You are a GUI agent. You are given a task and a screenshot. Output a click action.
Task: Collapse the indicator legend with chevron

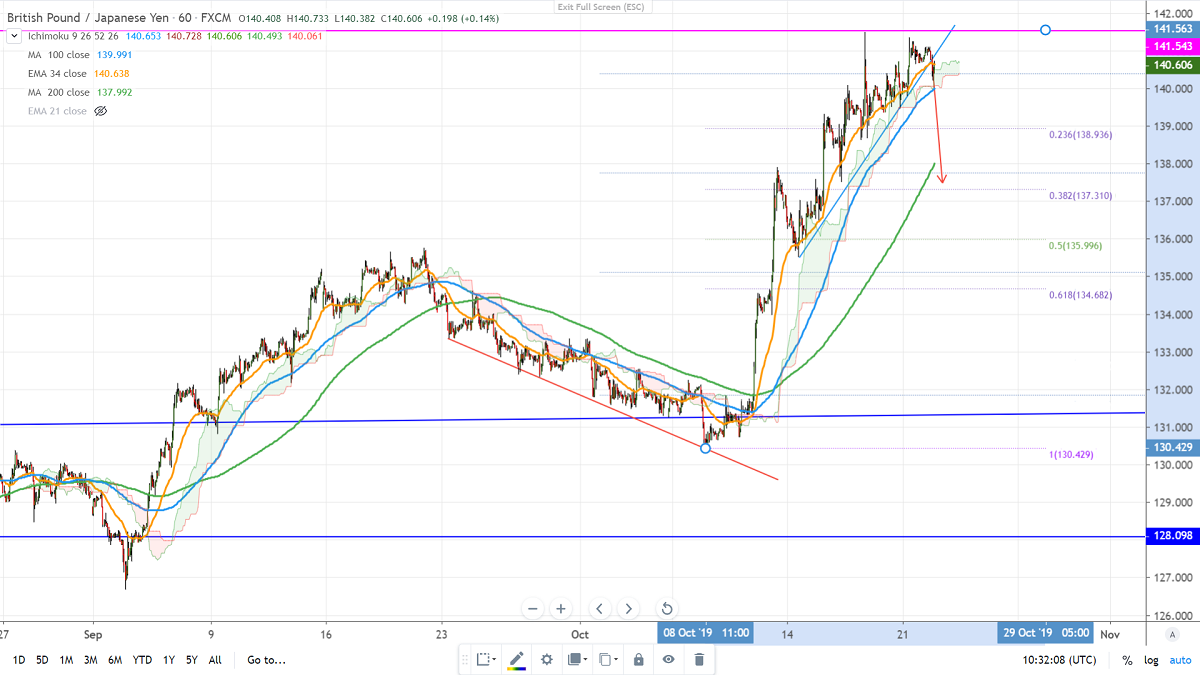(14, 37)
